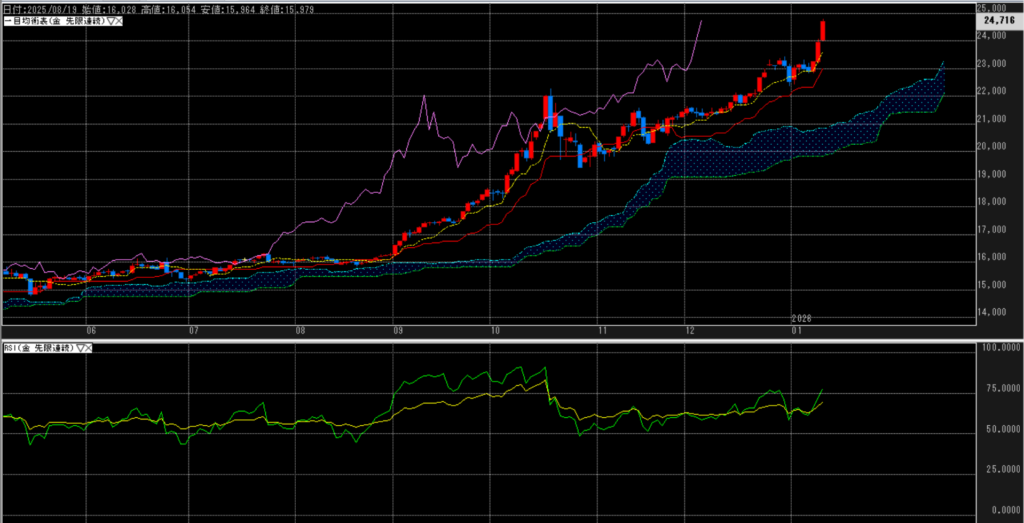Click the end of the purple lagging span line
This screenshot has width=1024, height=523.
701,21
